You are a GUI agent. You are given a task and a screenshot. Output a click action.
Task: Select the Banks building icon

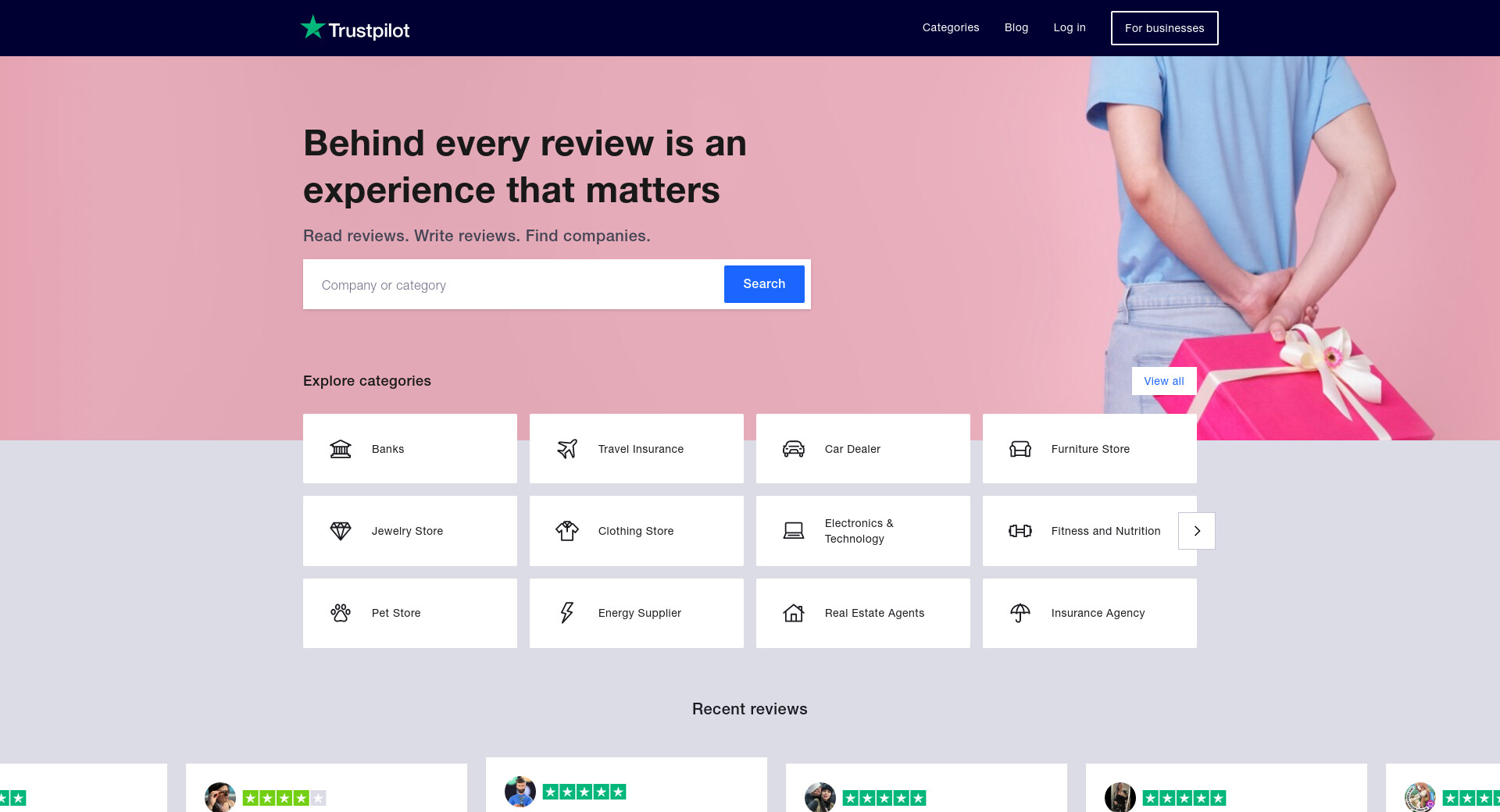[341, 449]
